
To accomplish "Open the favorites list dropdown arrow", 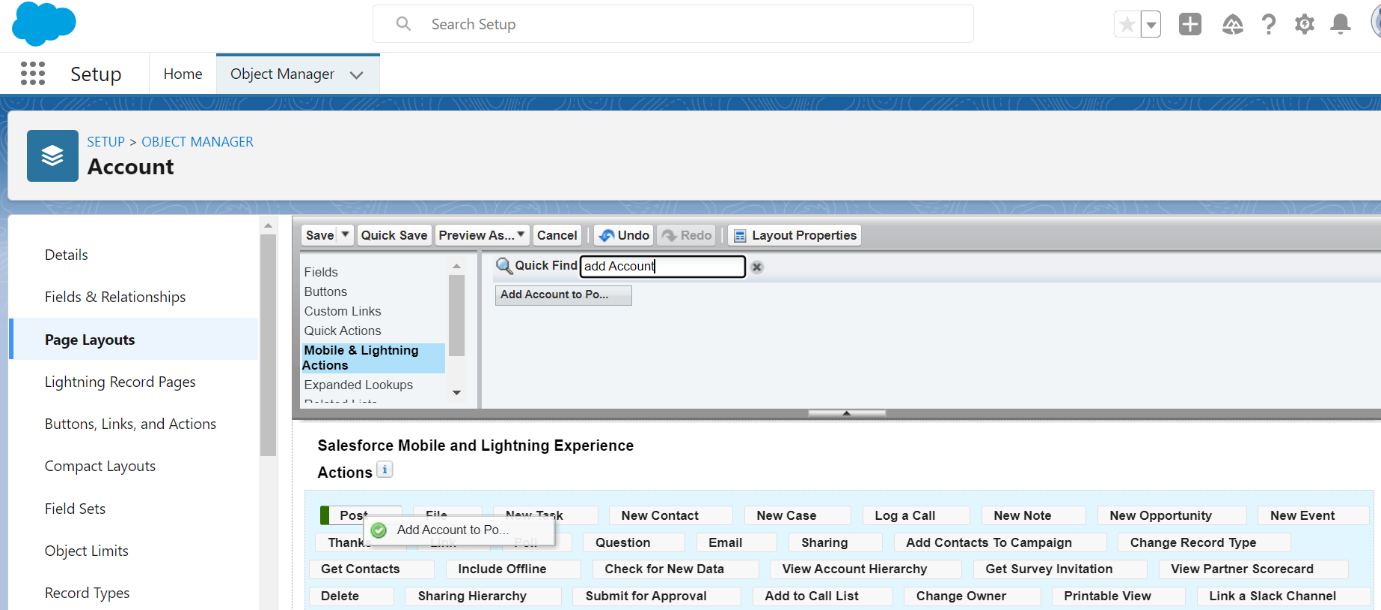I will click(x=1151, y=25).
